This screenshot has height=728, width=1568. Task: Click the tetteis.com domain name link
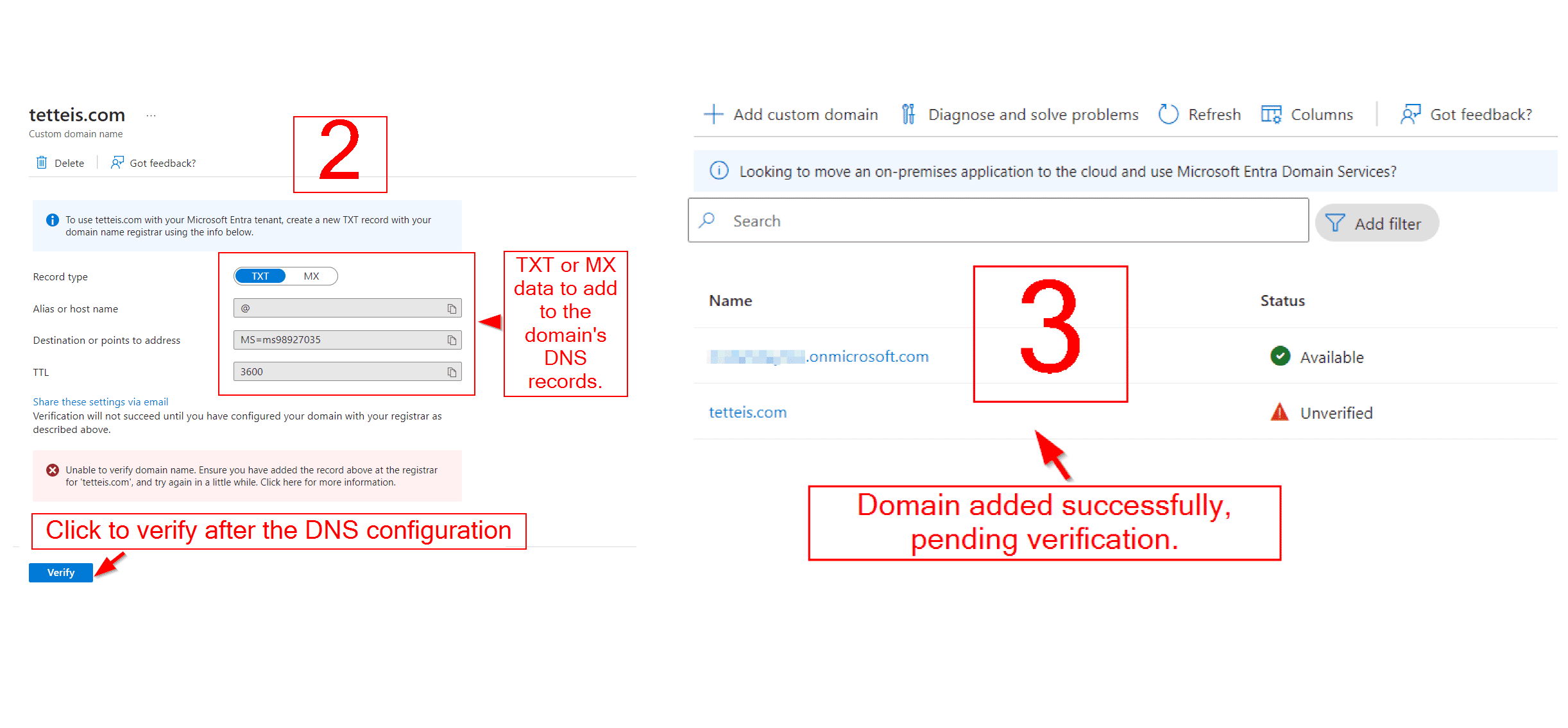[x=749, y=412]
